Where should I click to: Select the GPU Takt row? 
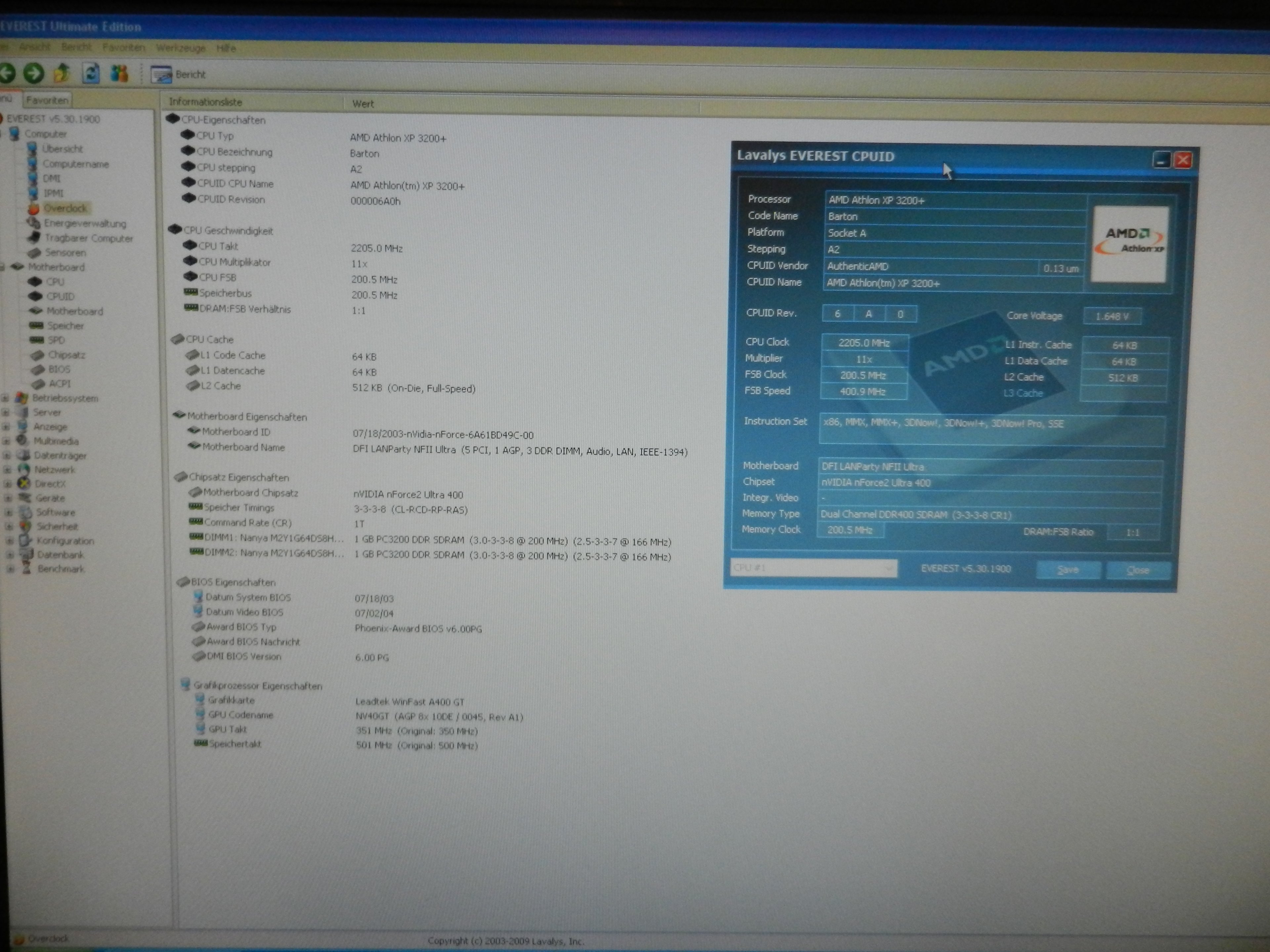point(336,730)
